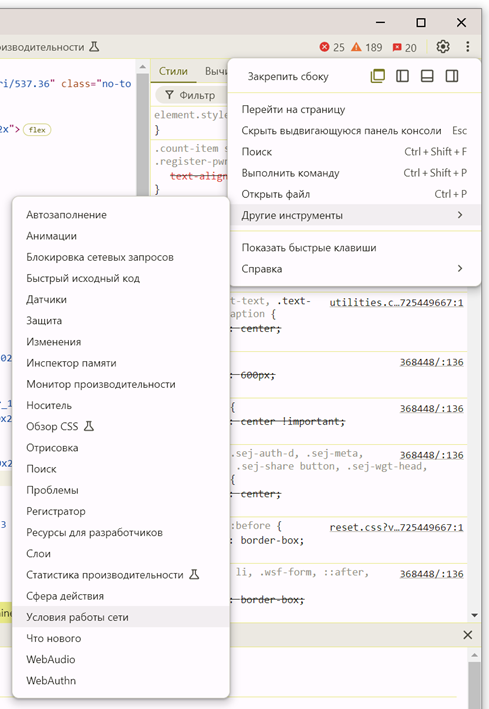This screenshot has height=709, width=489.
Task: Select Скрыть выдвигающуюся панель консоли
Action: 355,131
